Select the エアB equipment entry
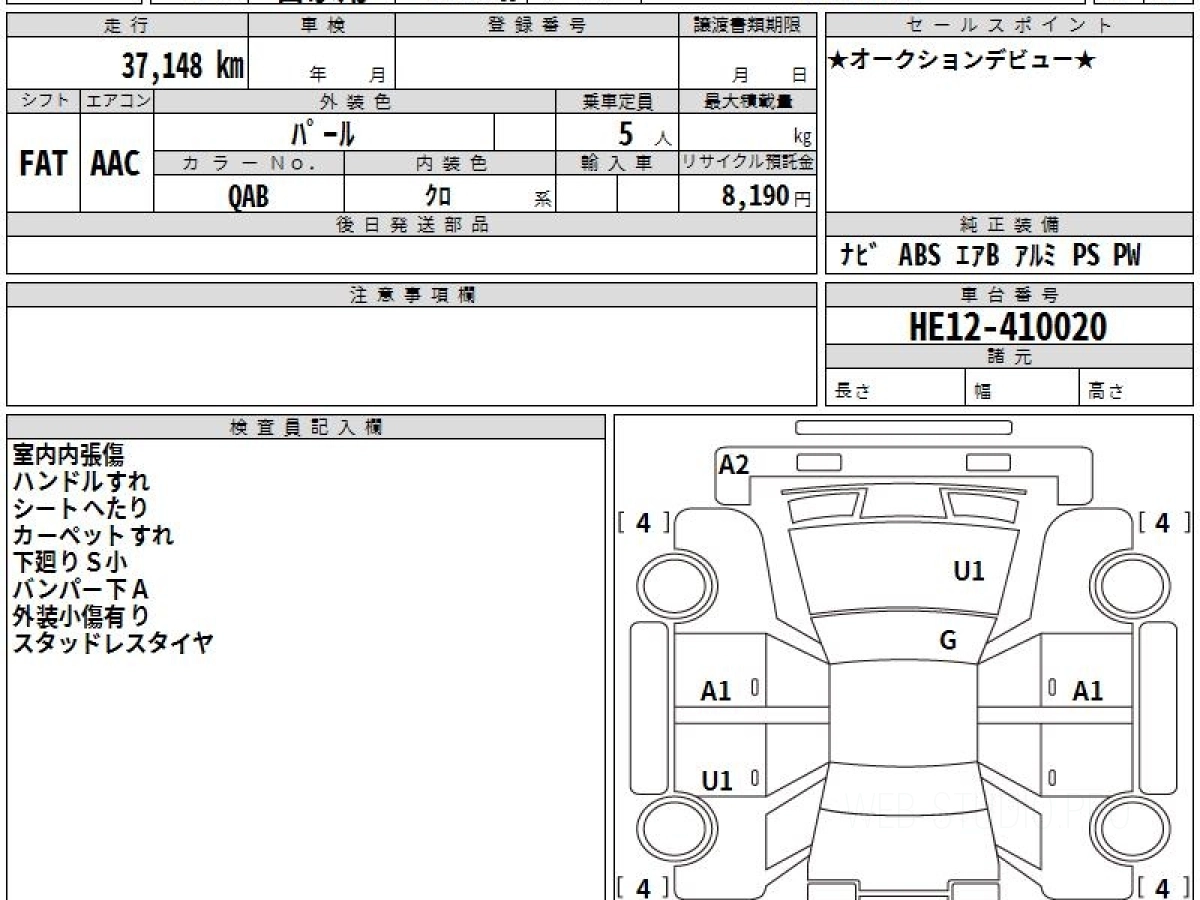This screenshot has height=900, width=1200. pyautogui.click(x=977, y=256)
